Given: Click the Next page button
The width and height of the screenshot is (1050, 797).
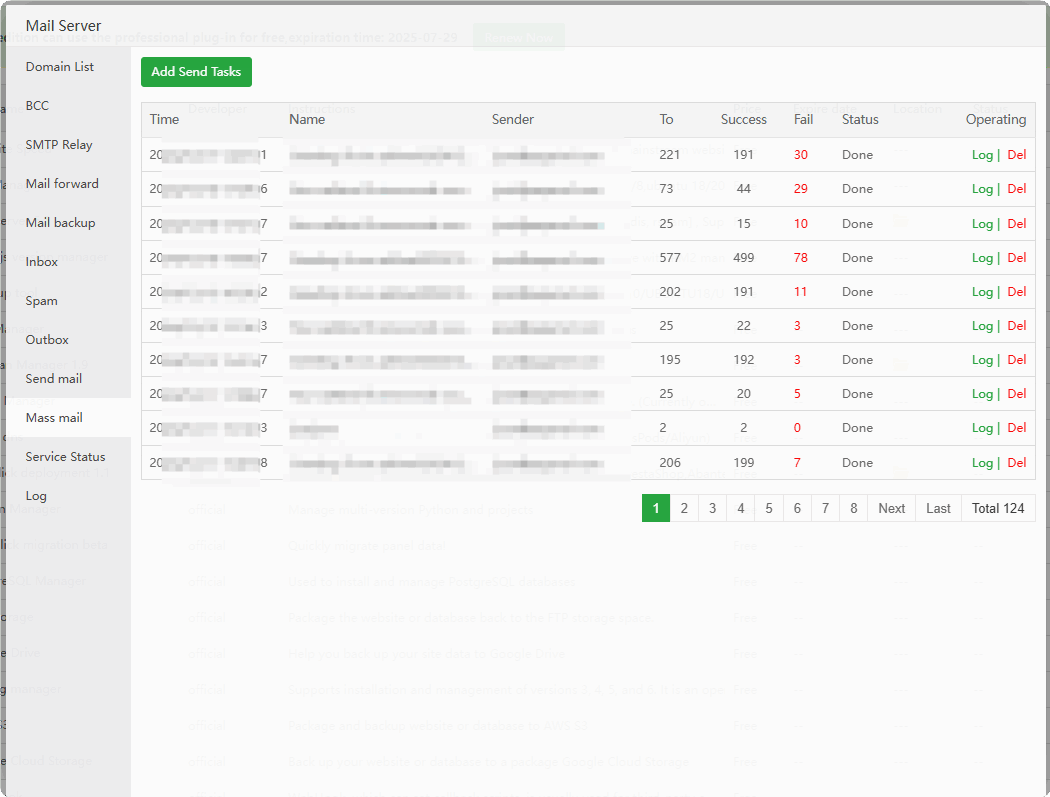Looking at the screenshot, I should point(891,508).
